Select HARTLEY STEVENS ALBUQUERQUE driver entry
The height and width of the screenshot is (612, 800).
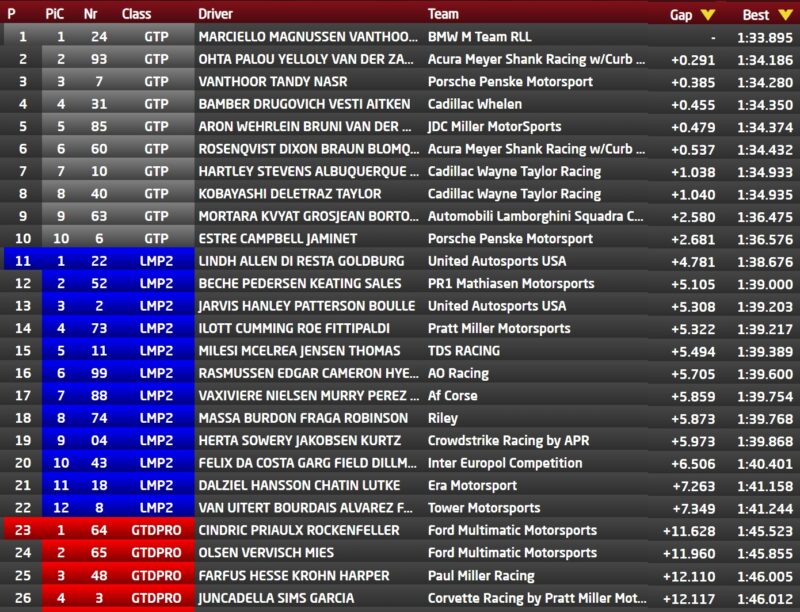click(x=309, y=171)
